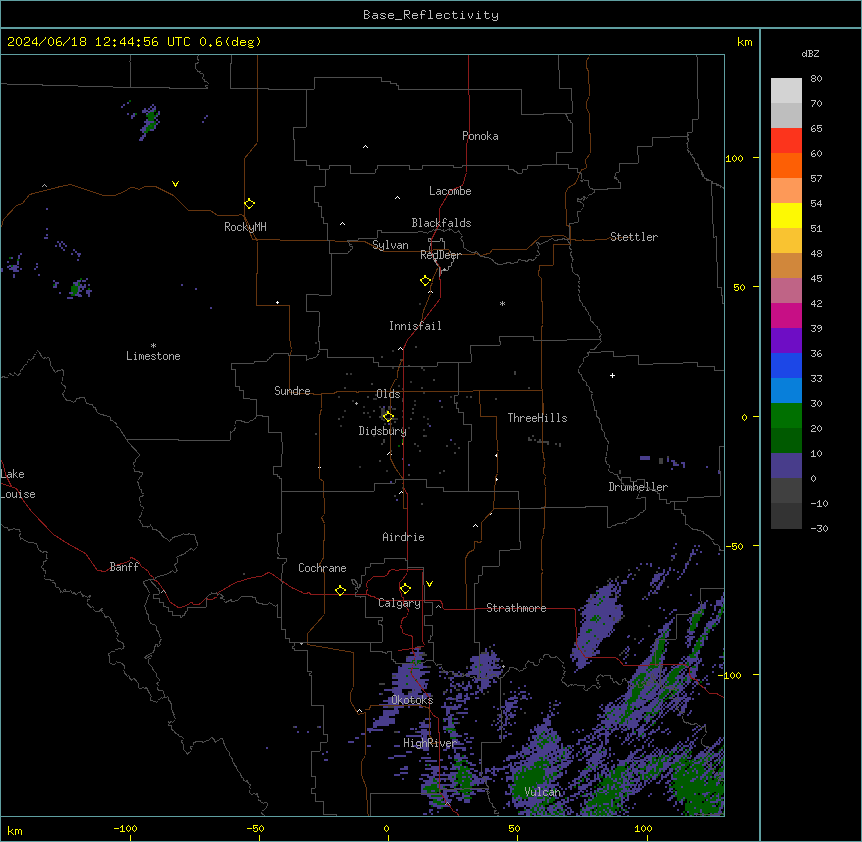Click the -30 value on the dBZ legend
The width and height of the screenshot is (862, 842).
pyautogui.click(x=819, y=529)
